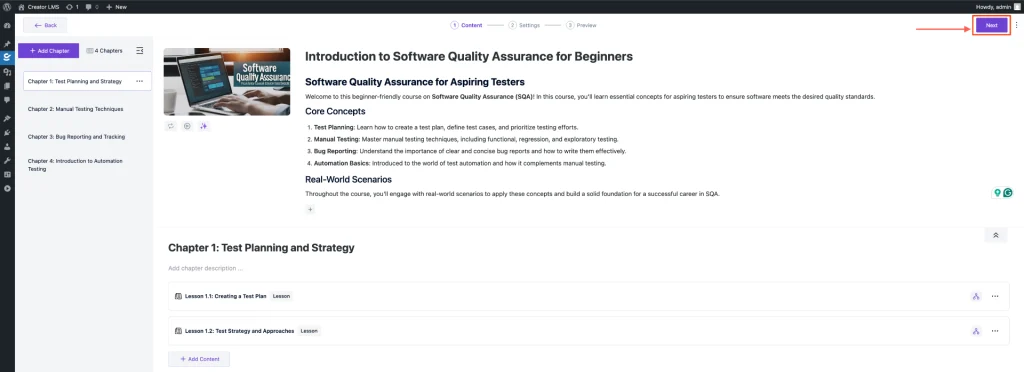The height and width of the screenshot is (372, 1024).
Task: Collapse Chapter 1 with double chevron
Action: click(x=996, y=235)
